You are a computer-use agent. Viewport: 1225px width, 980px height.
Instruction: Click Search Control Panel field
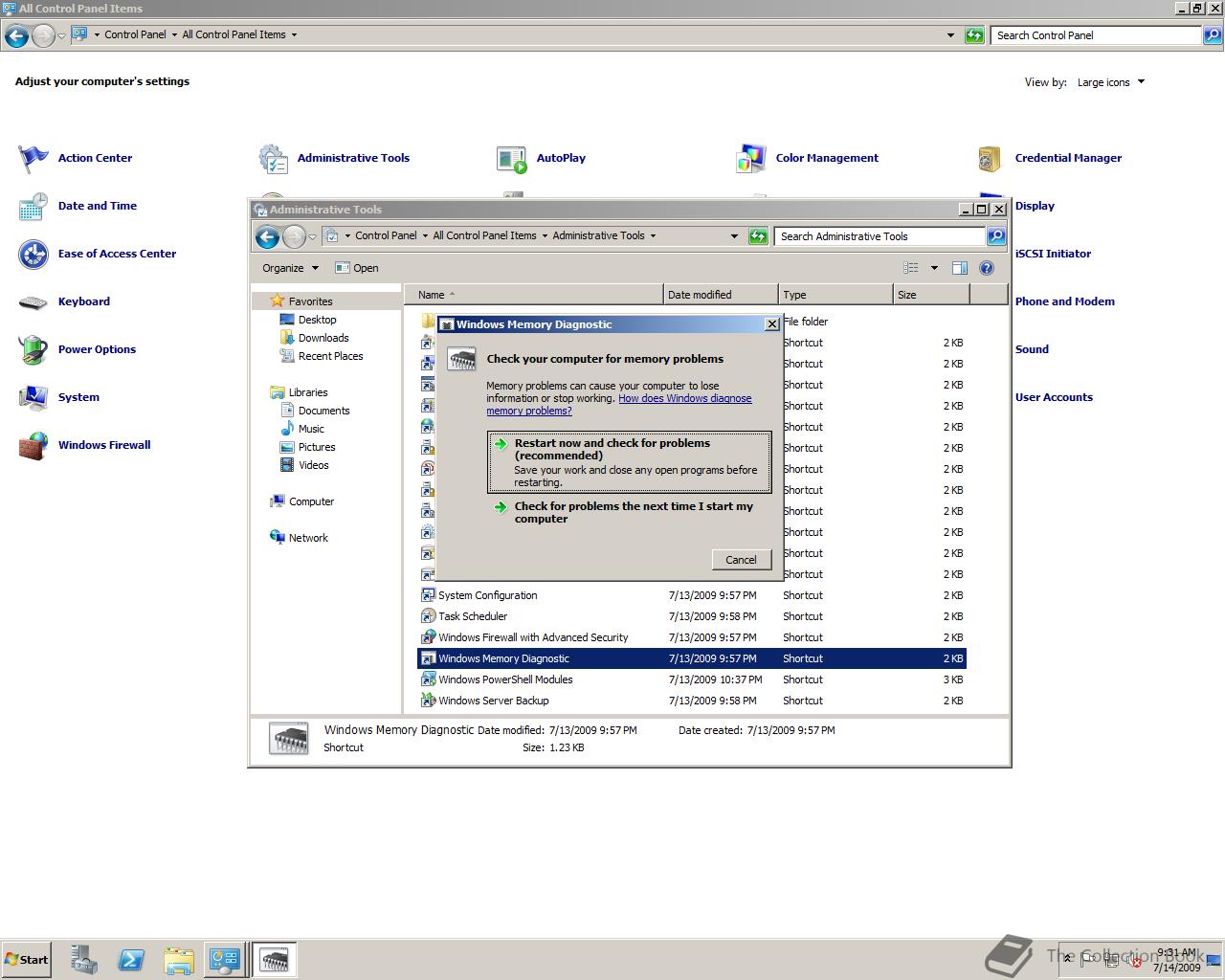pyautogui.click(x=1095, y=35)
